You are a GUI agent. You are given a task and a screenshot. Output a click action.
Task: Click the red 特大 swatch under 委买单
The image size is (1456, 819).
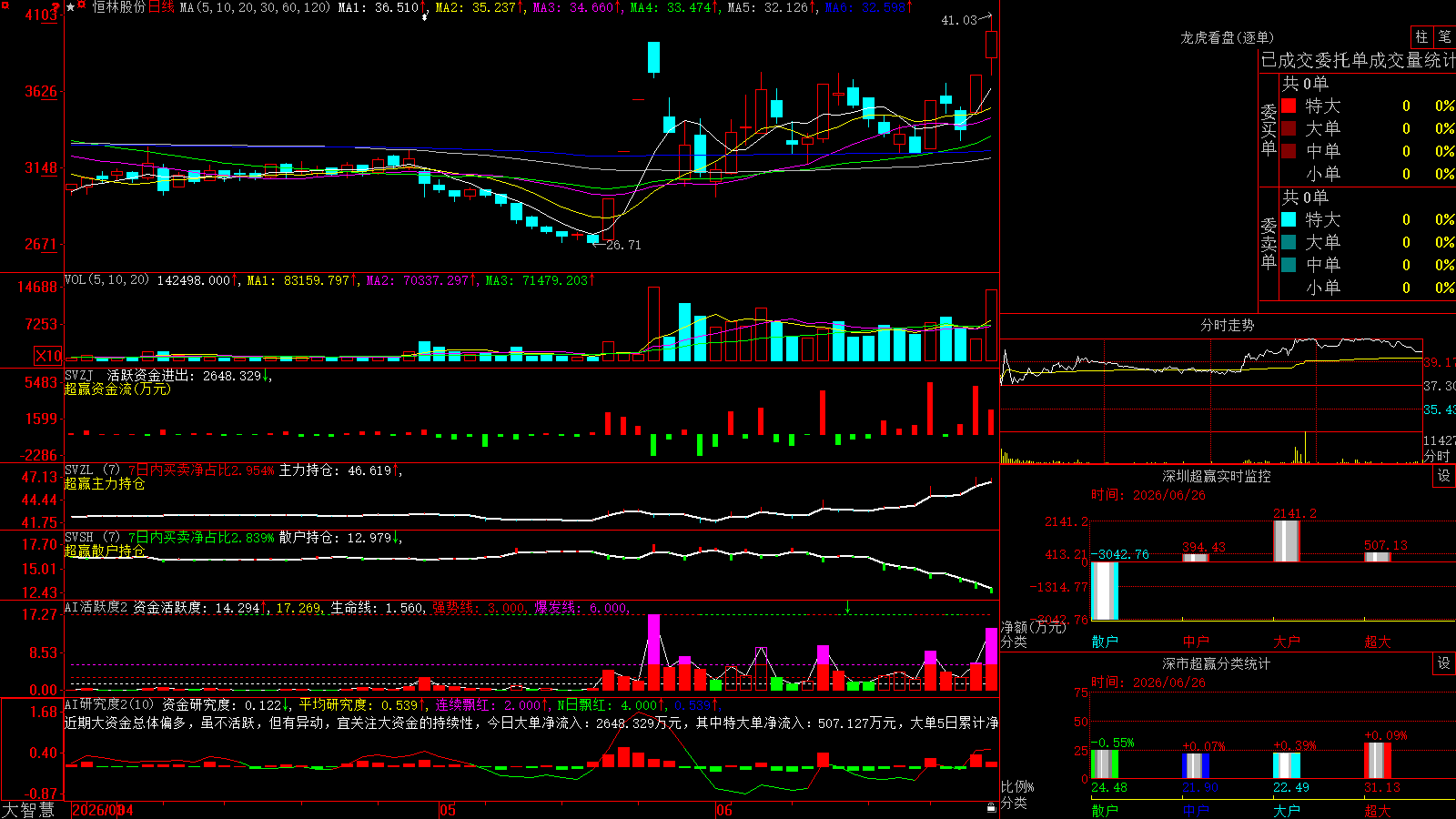1289,106
